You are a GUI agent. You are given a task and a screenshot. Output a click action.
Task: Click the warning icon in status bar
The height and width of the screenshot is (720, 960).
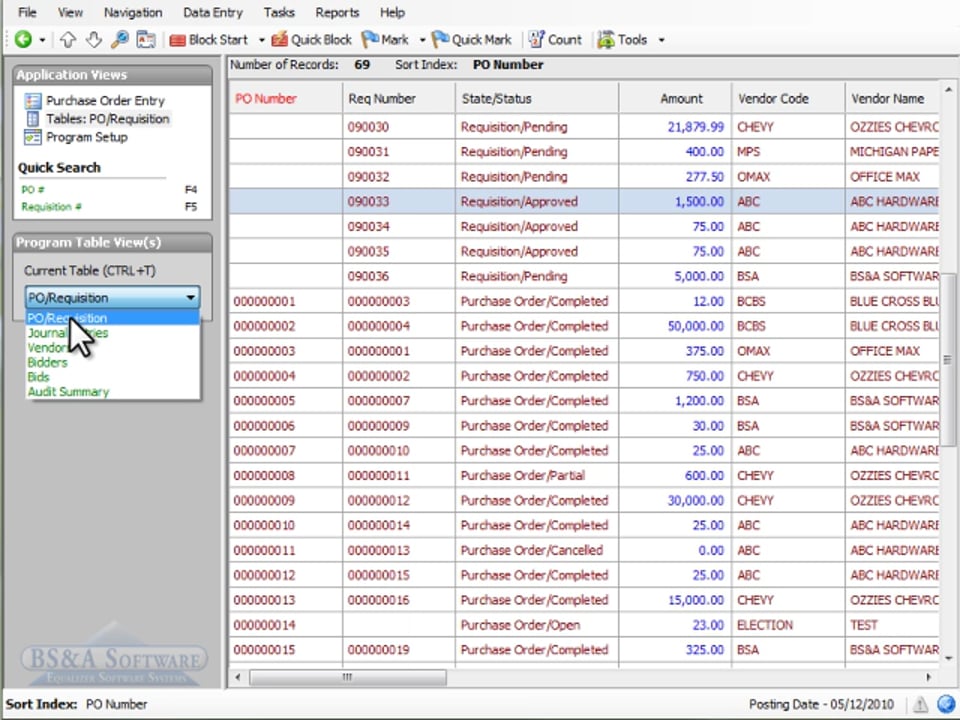coord(920,705)
